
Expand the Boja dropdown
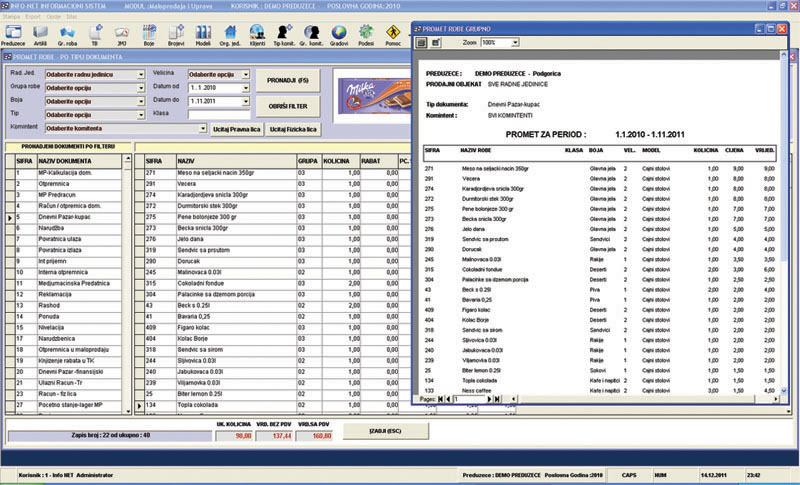141,101
